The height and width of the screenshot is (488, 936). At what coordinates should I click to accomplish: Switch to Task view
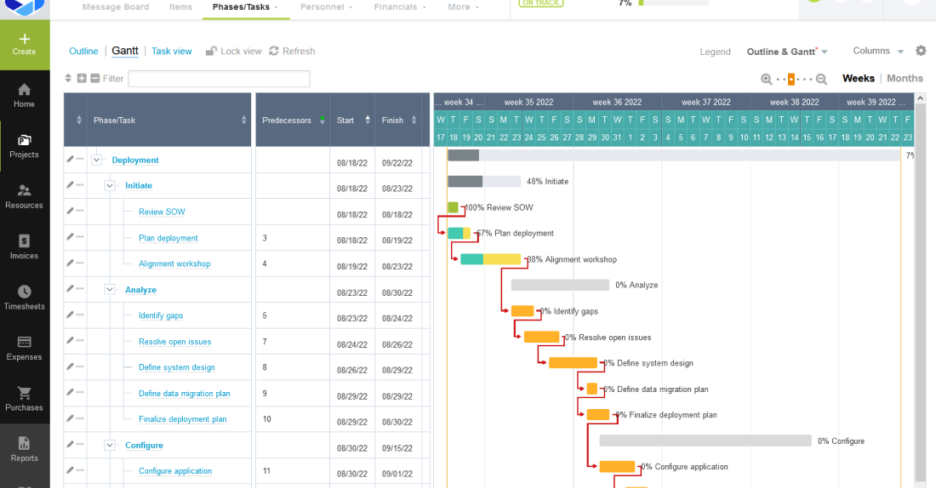[171, 51]
